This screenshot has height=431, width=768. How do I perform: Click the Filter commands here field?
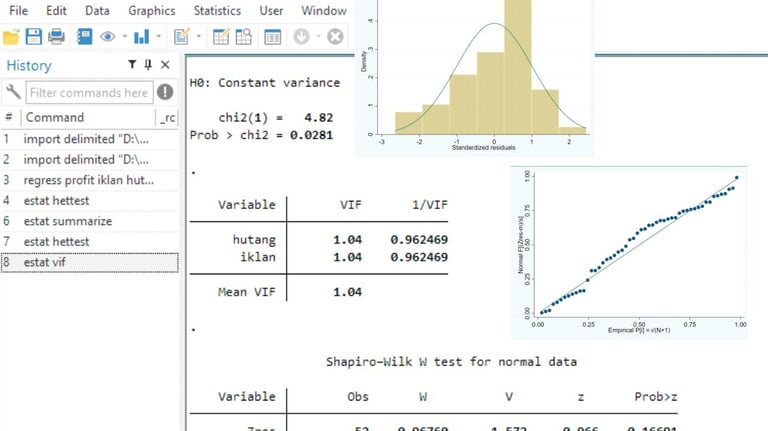[x=89, y=93]
